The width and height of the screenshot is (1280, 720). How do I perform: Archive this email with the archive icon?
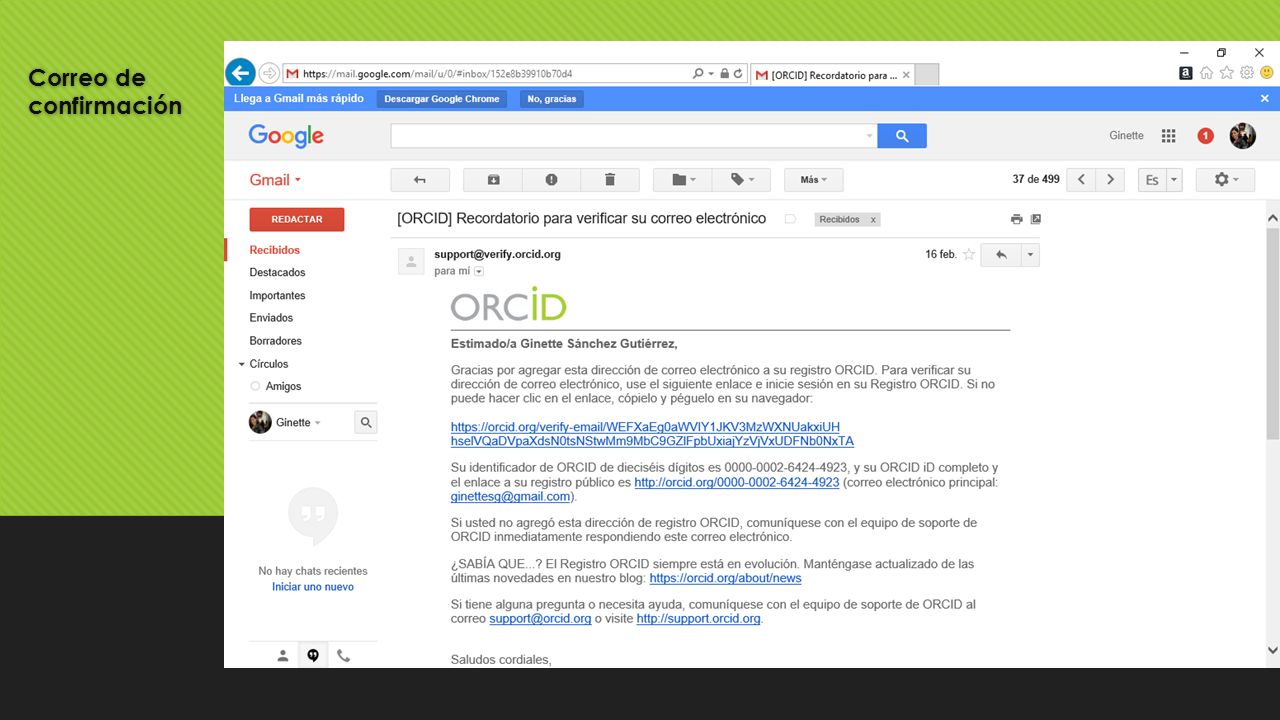[x=493, y=180]
